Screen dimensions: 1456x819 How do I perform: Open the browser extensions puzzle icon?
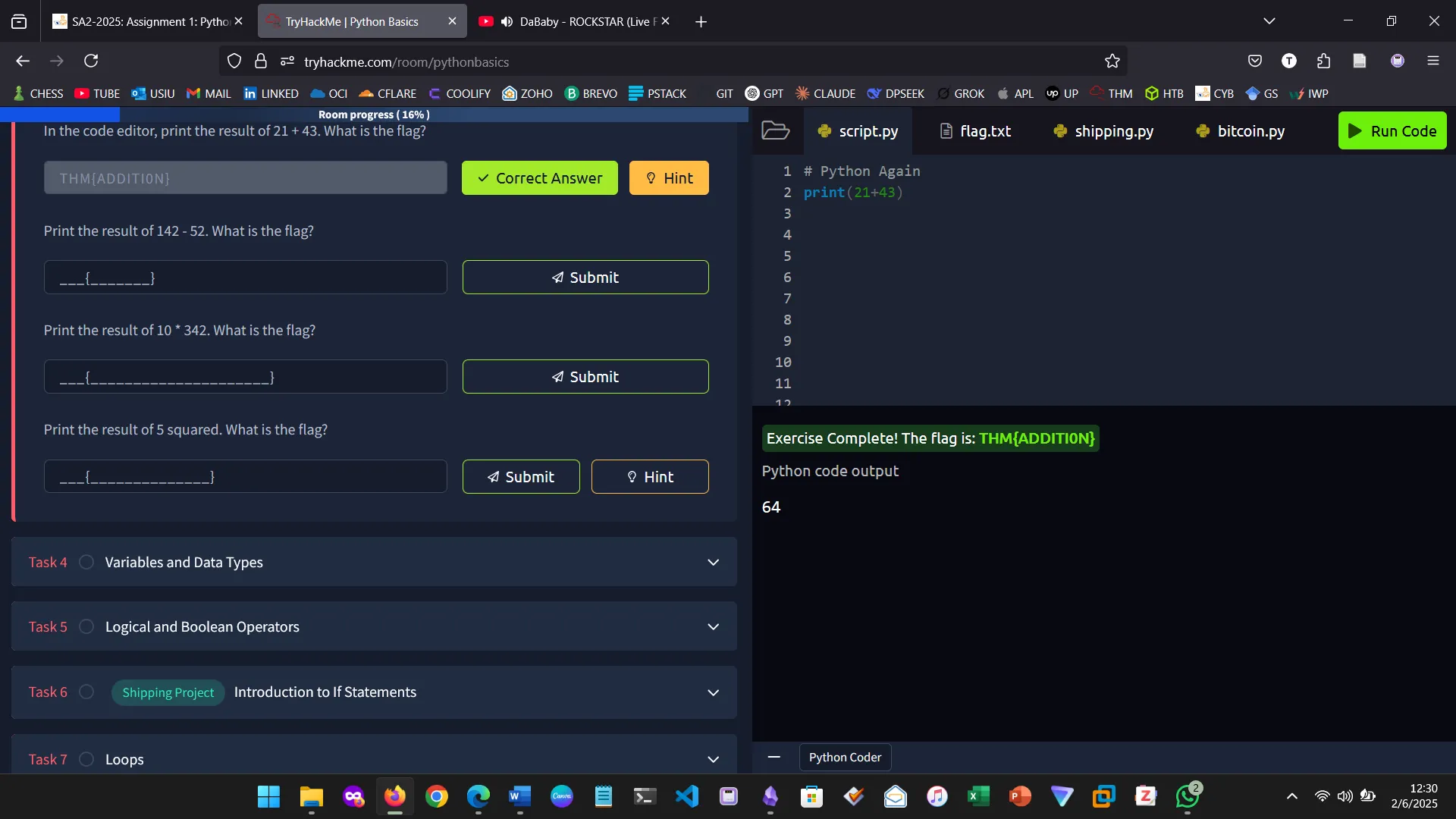tap(1323, 61)
